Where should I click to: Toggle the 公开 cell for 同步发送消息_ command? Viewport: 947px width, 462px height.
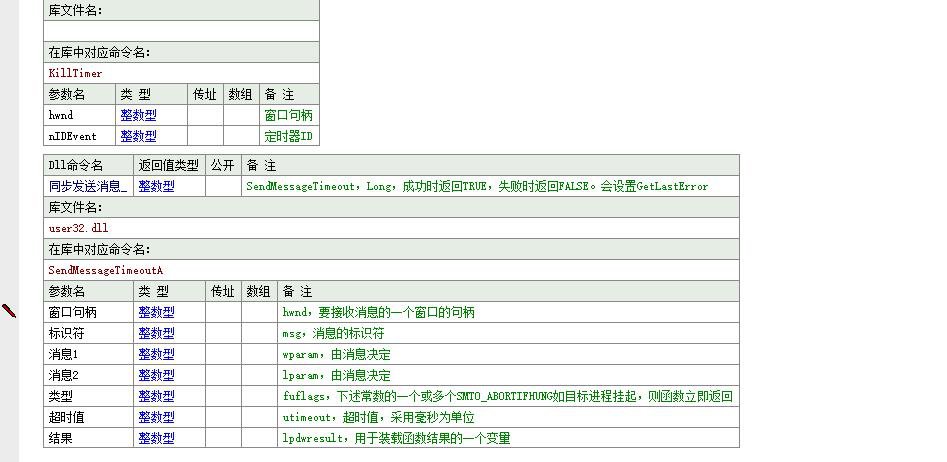pos(222,186)
